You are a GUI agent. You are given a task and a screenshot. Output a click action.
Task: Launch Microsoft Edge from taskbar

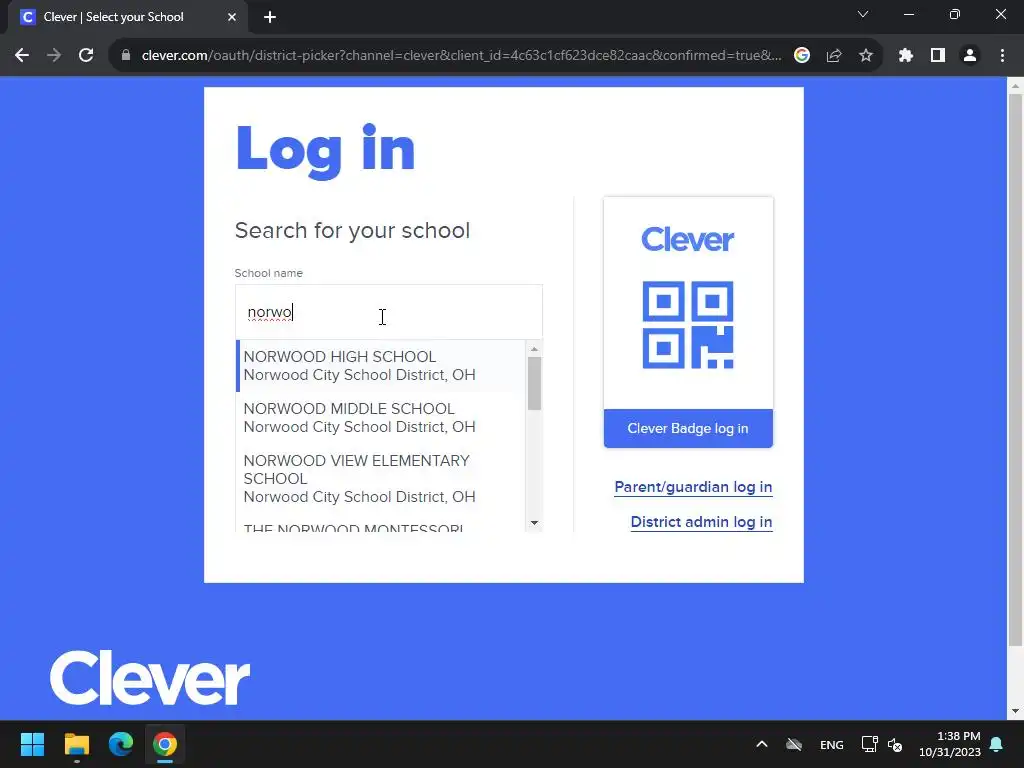[121, 744]
